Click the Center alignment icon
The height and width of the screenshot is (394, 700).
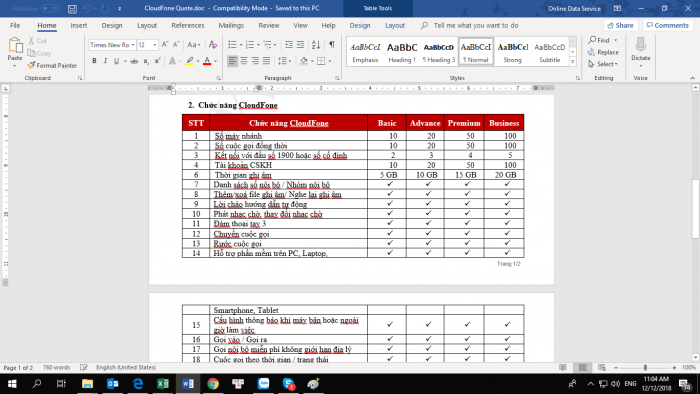tap(244, 61)
